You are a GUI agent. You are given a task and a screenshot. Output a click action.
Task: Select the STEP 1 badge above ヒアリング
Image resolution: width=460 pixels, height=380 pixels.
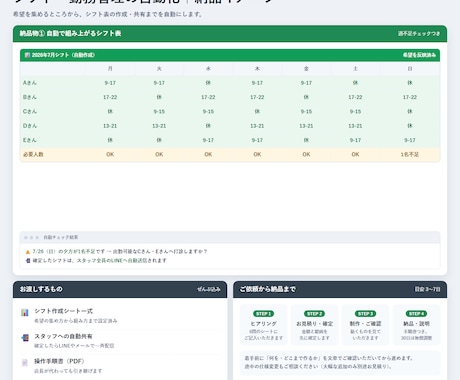[x=263, y=314]
